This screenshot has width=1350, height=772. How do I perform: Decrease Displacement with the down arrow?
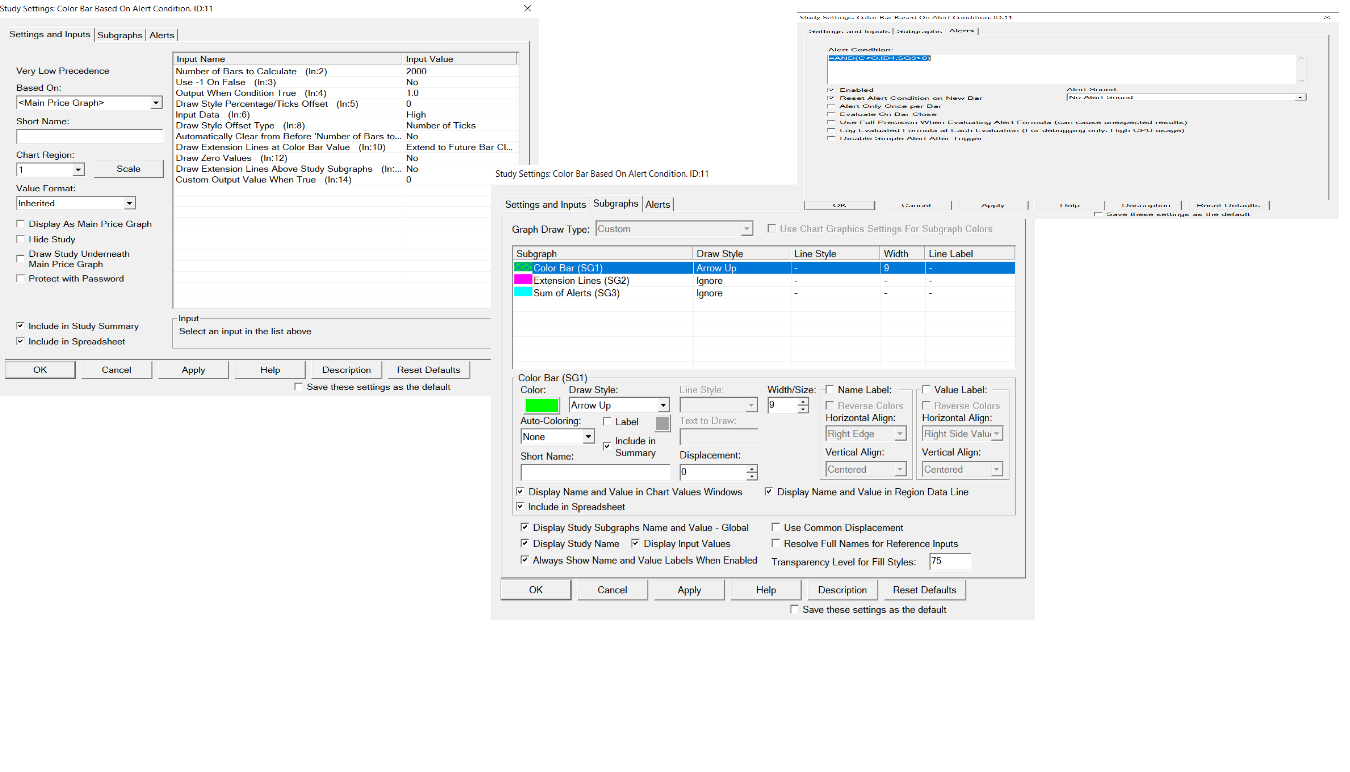pyautogui.click(x=752, y=476)
